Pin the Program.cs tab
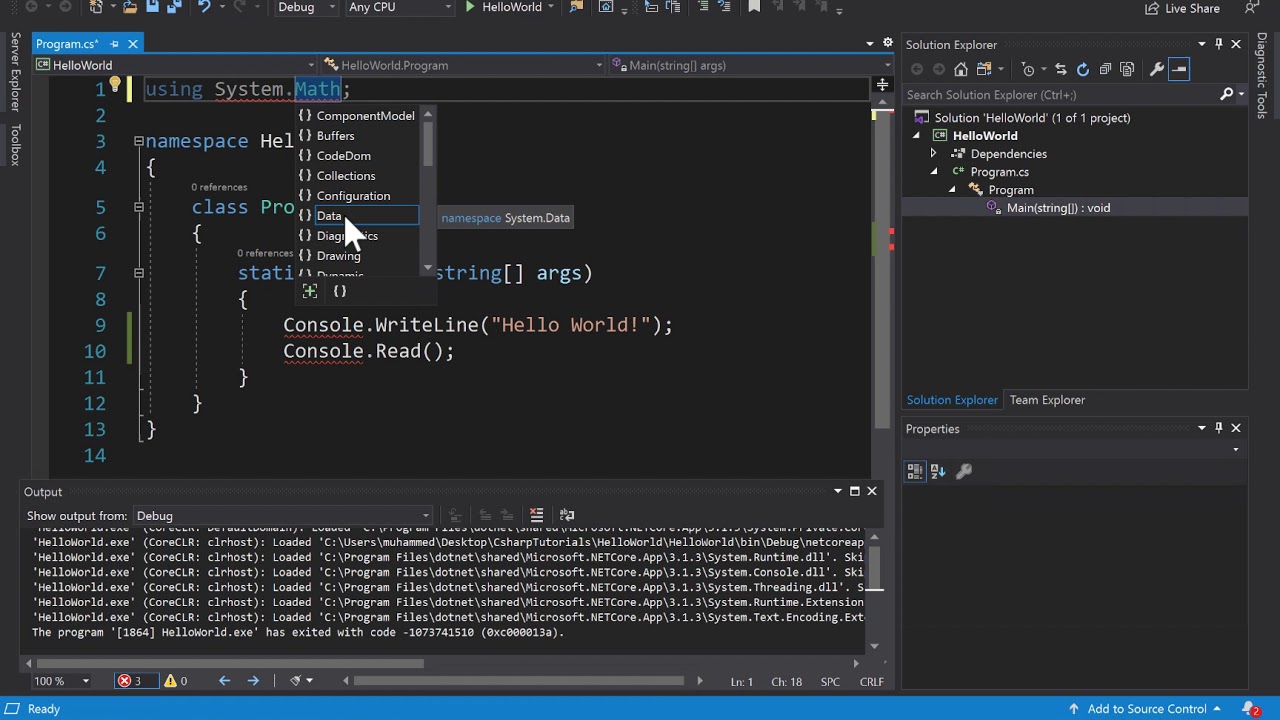1280x720 pixels. [x=114, y=44]
